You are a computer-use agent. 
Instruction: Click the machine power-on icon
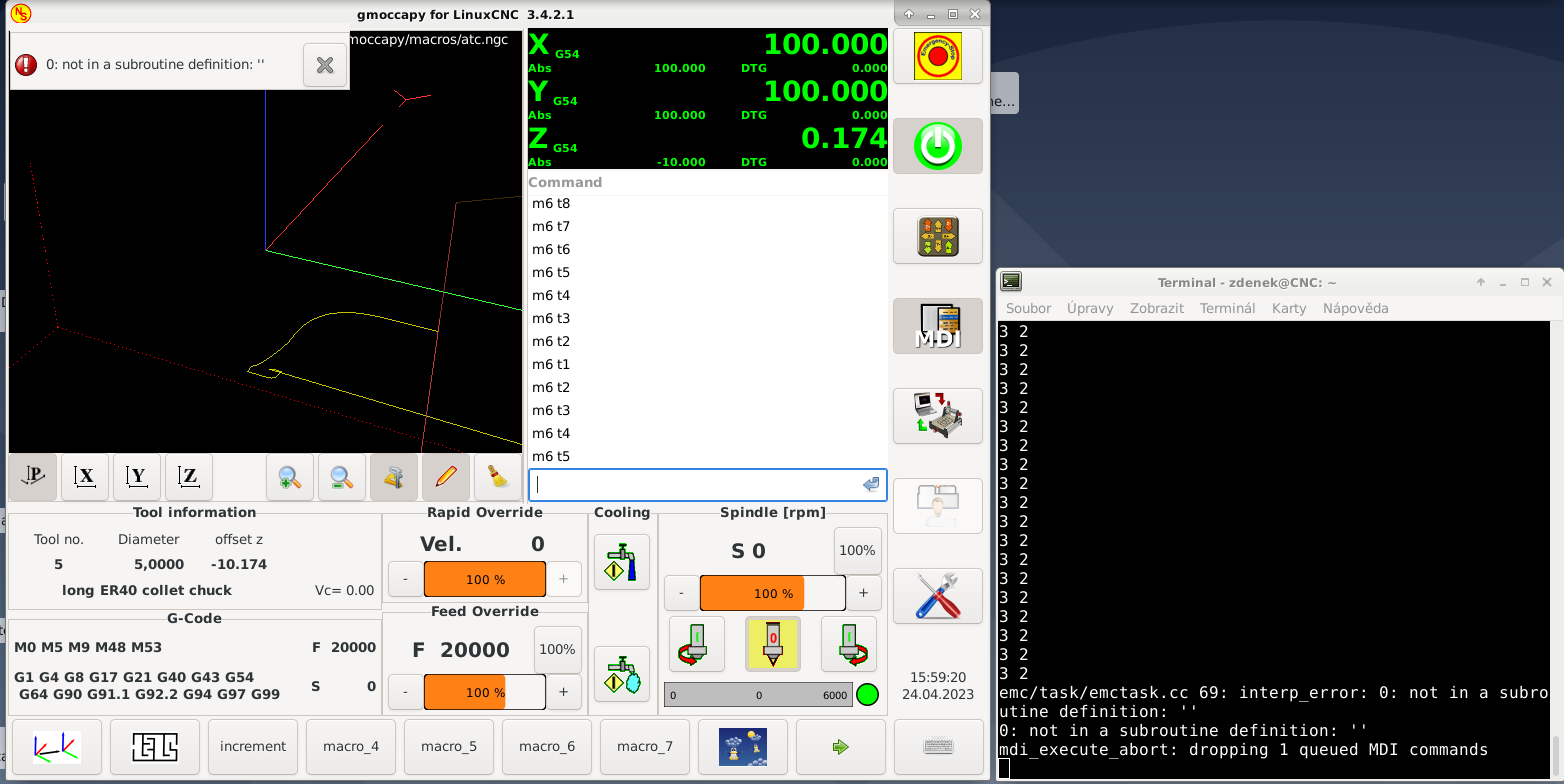pyautogui.click(x=937, y=145)
